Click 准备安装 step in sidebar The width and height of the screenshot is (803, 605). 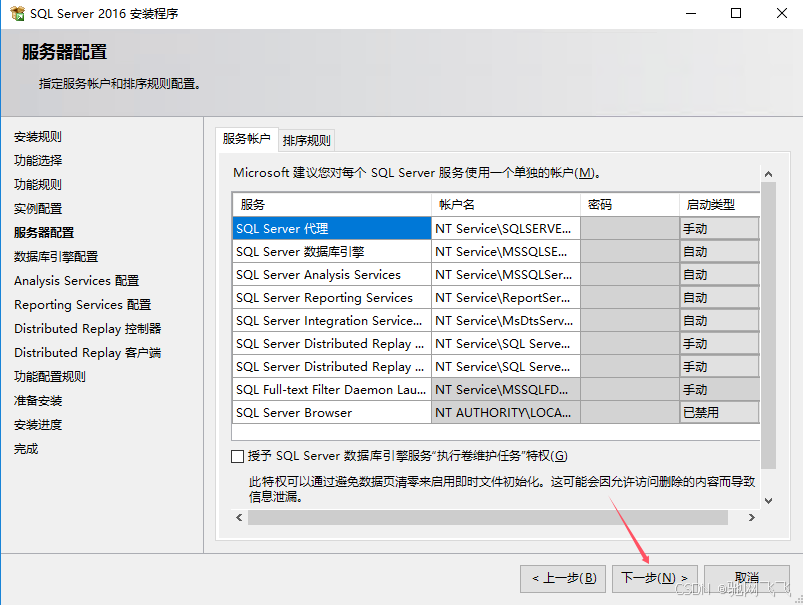38,401
